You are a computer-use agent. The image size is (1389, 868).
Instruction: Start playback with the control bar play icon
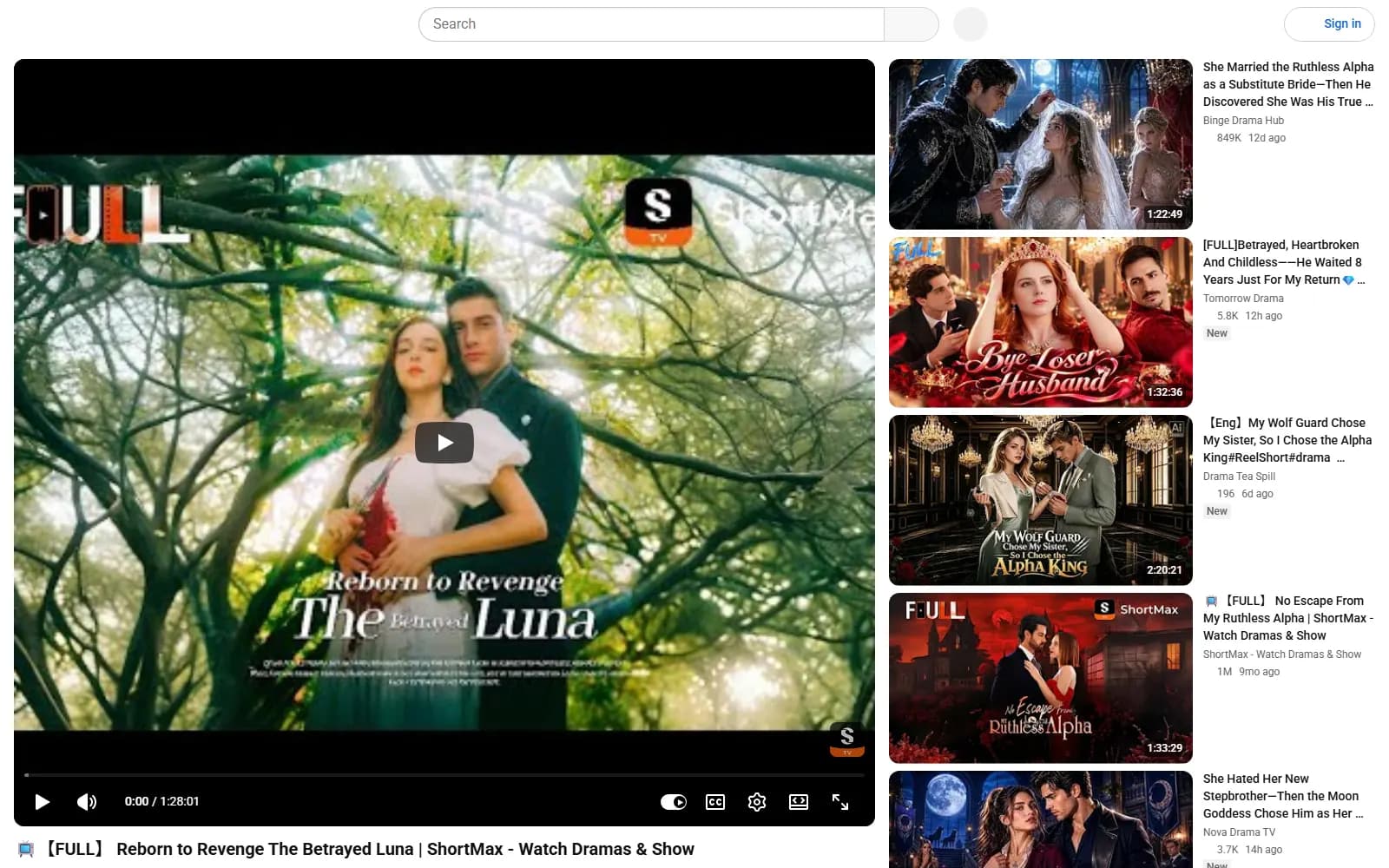pyautogui.click(x=42, y=802)
